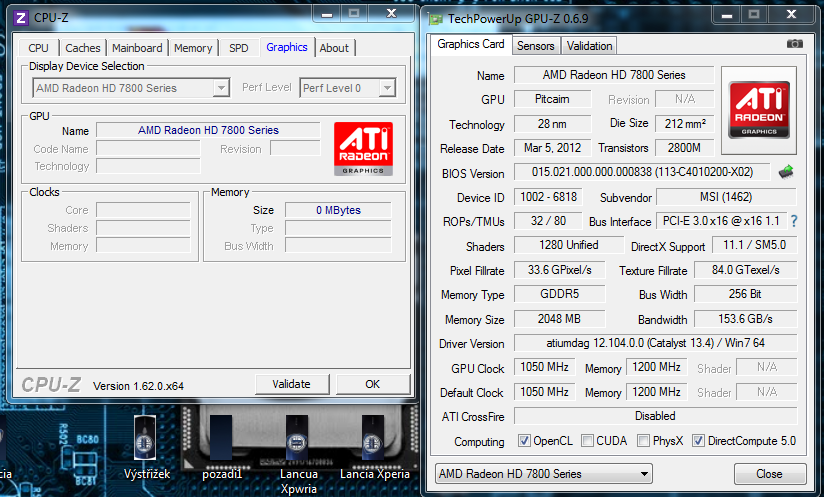Screen dimensions: 824x497
Task: Click the Technology value 28 nm
Action: (552, 123)
